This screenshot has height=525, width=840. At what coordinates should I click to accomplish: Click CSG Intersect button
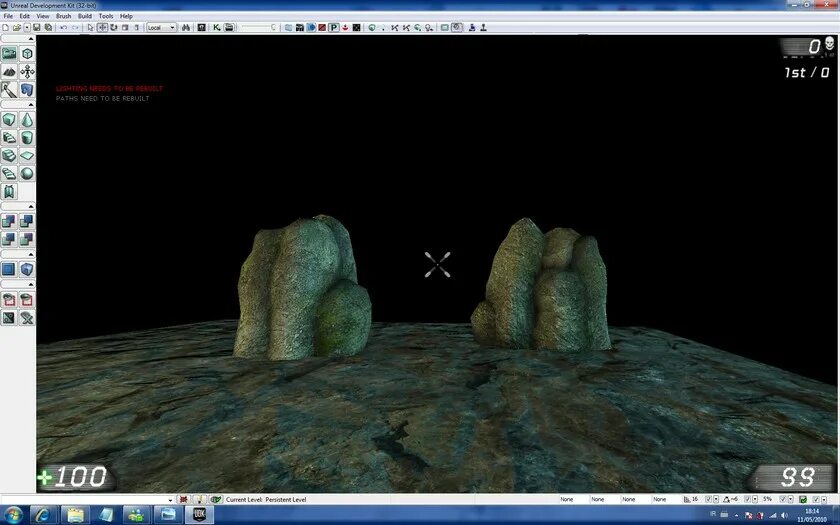pos(9,239)
